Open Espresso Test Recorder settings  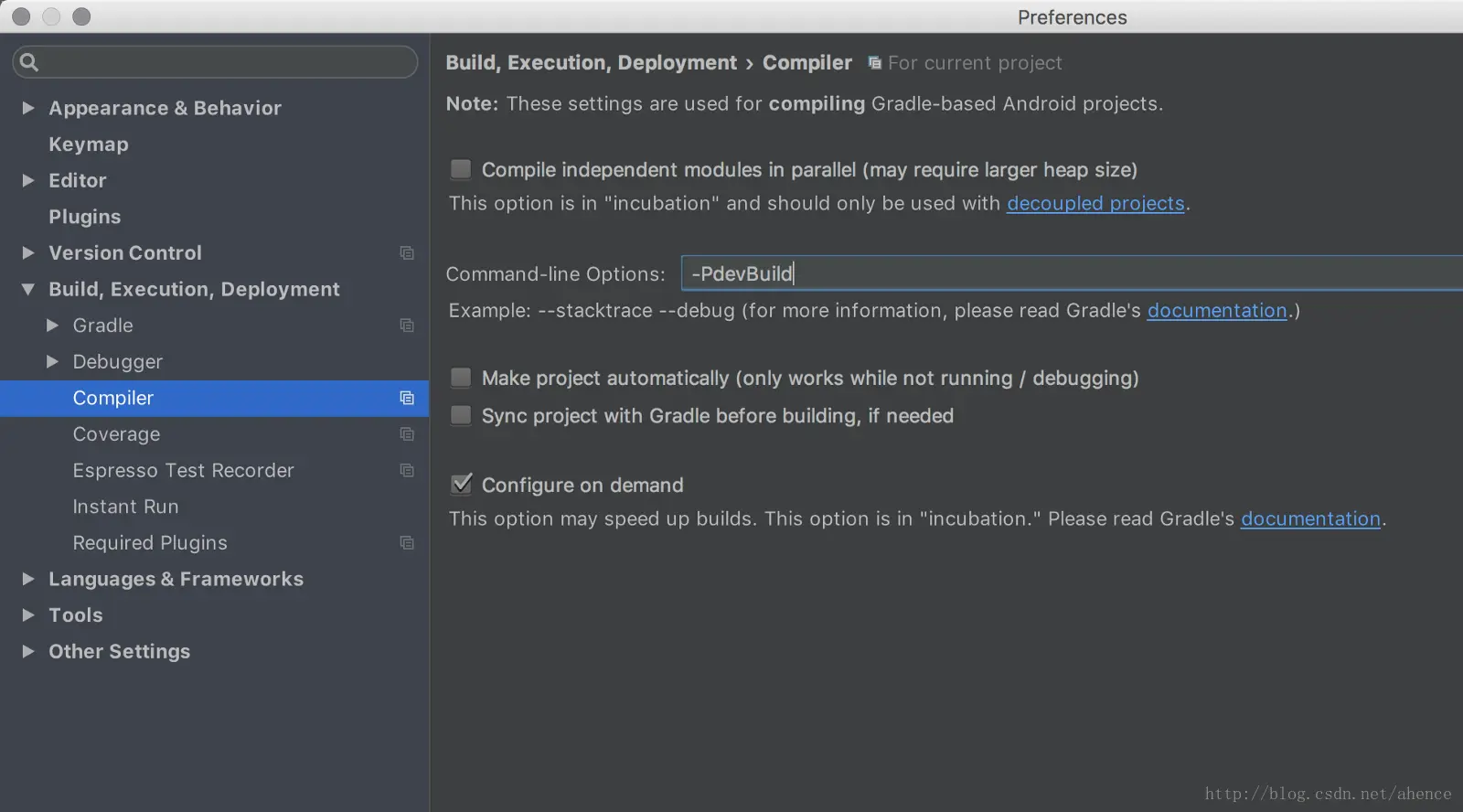coord(184,470)
